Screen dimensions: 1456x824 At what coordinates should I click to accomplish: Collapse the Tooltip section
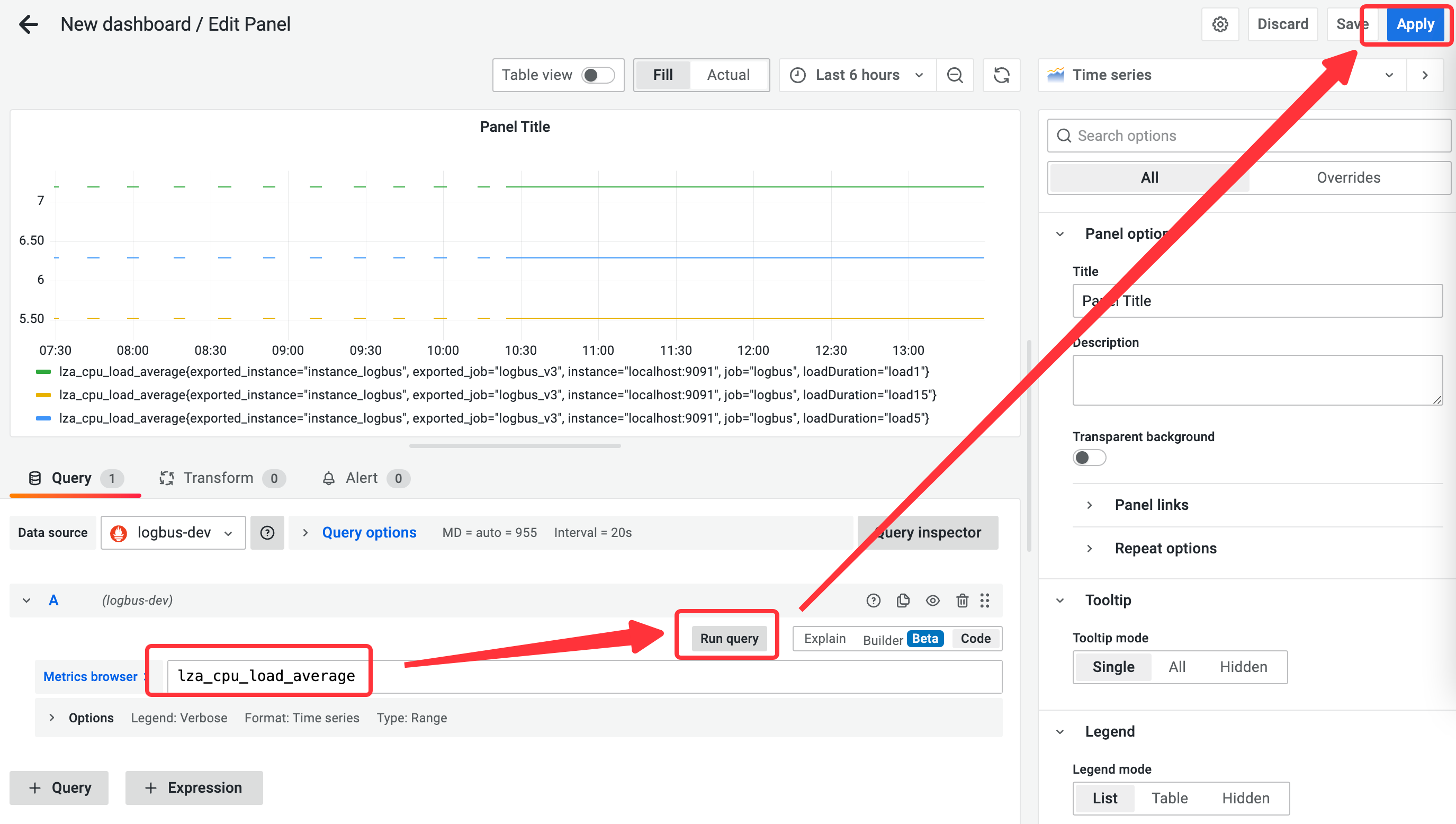(1060, 601)
